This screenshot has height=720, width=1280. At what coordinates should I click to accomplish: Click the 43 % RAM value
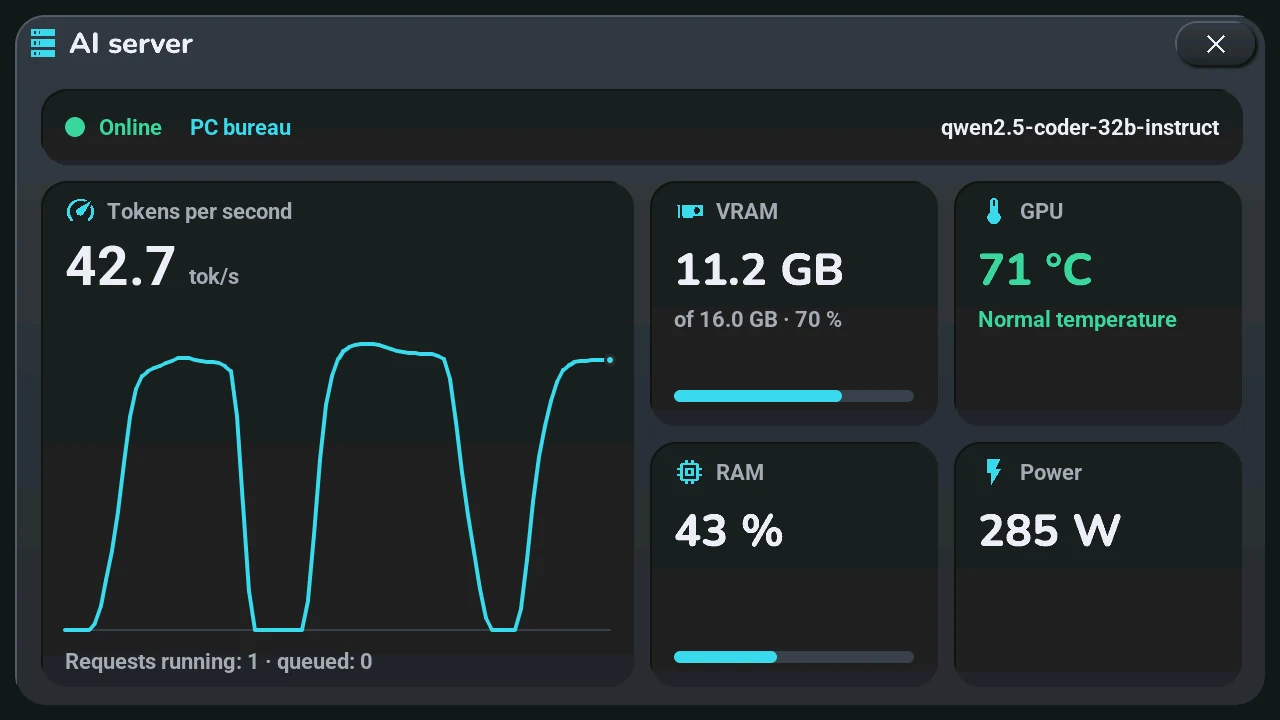click(729, 531)
